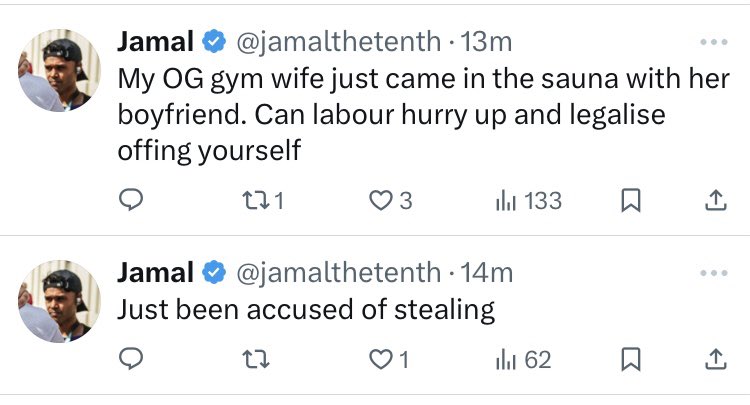The image size is (750, 405).
Task: Repost the accused of stealing tweet
Action: [x=256, y=359]
